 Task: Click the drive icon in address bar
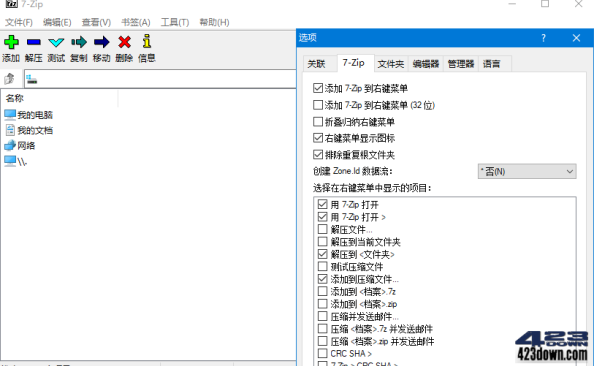tap(32, 79)
